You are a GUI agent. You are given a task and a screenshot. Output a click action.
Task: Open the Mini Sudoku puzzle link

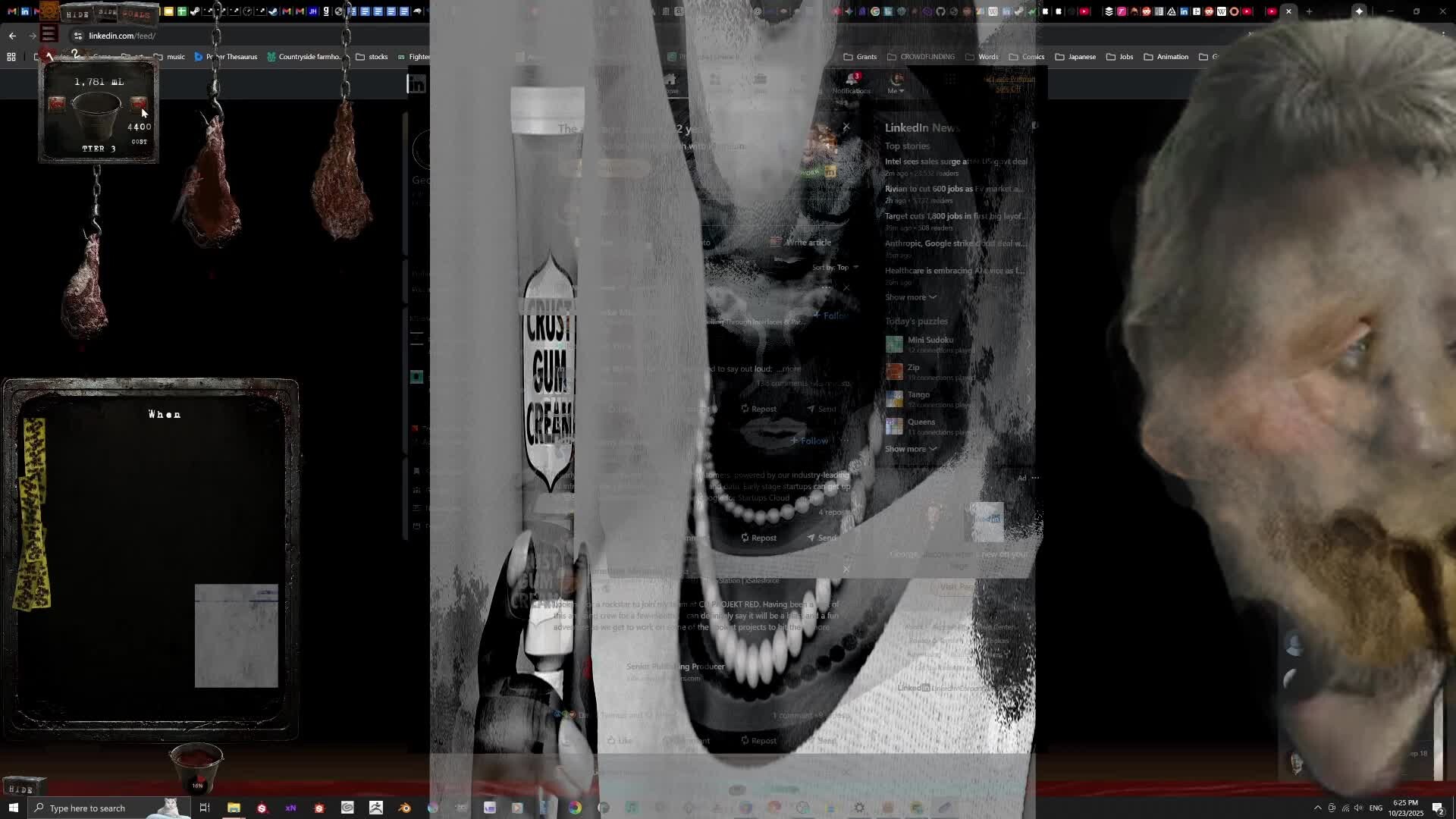point(930,340)
